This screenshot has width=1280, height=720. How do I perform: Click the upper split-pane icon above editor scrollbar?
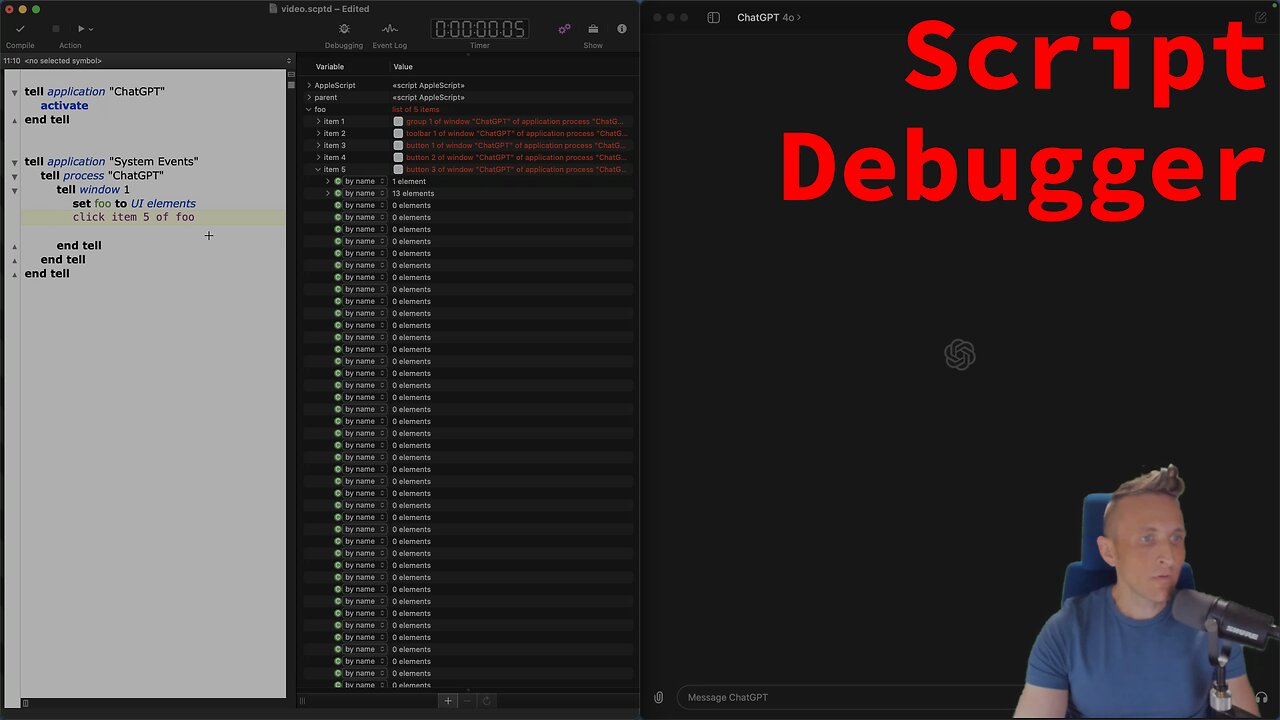(291, 74)
